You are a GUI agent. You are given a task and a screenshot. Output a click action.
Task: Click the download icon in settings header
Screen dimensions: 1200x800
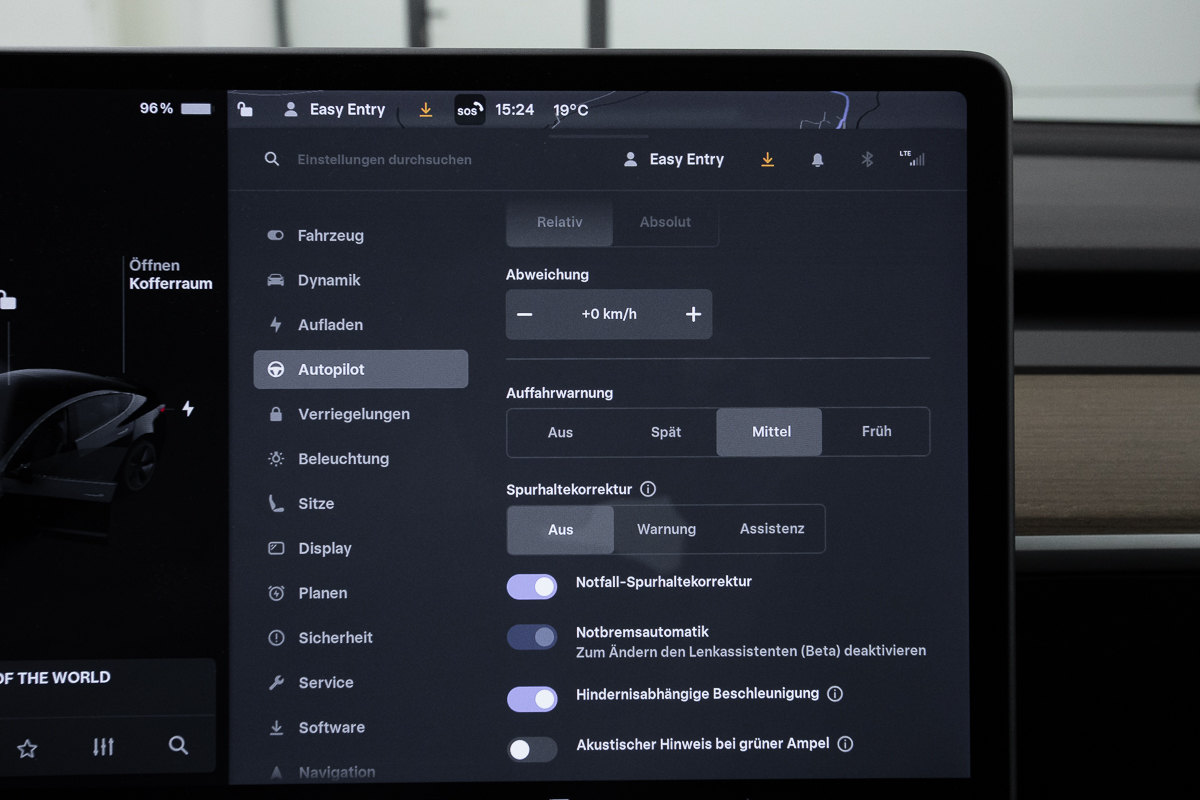pos(768,159)
